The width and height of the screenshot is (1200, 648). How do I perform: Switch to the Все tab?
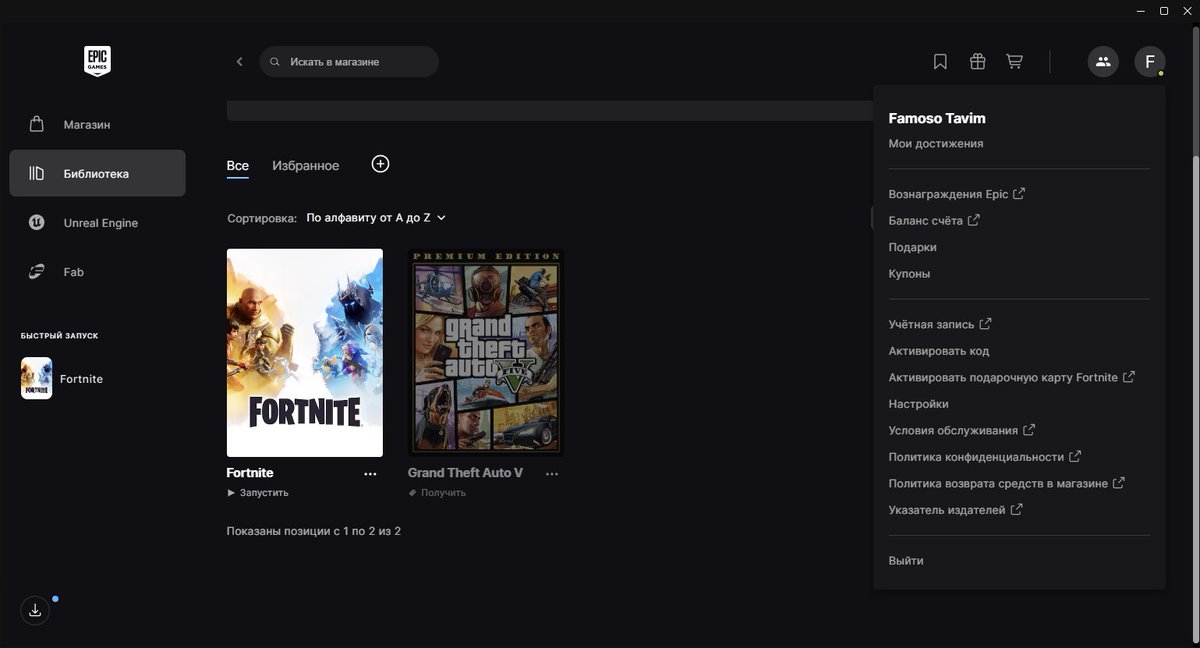pos(237,166)
